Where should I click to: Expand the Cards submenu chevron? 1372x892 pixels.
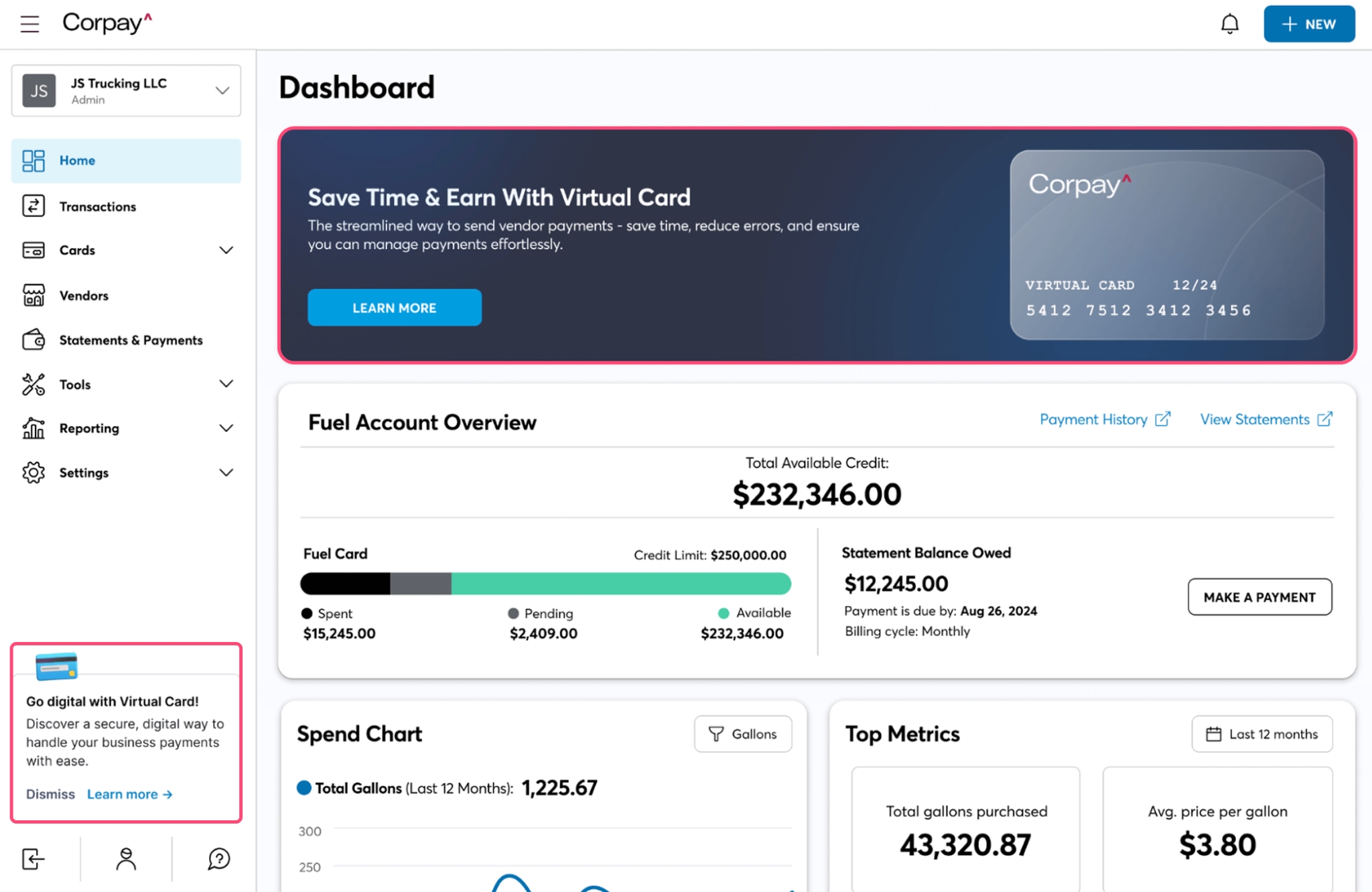226,250
